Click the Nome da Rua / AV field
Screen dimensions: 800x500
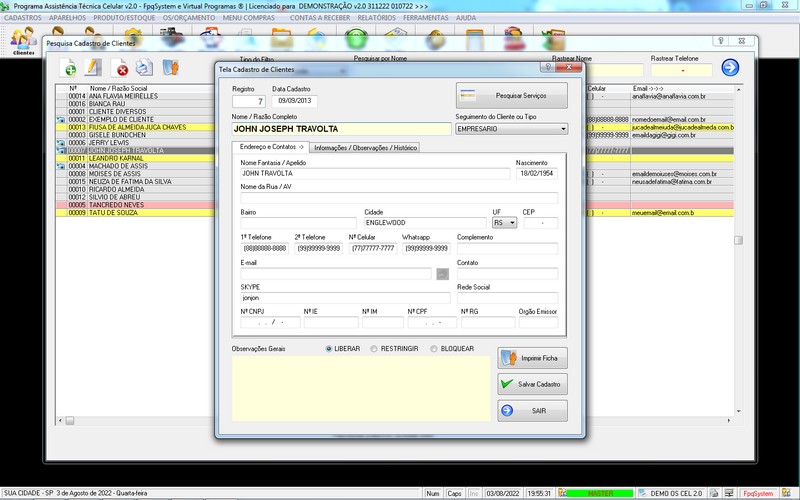click(399, 198)
